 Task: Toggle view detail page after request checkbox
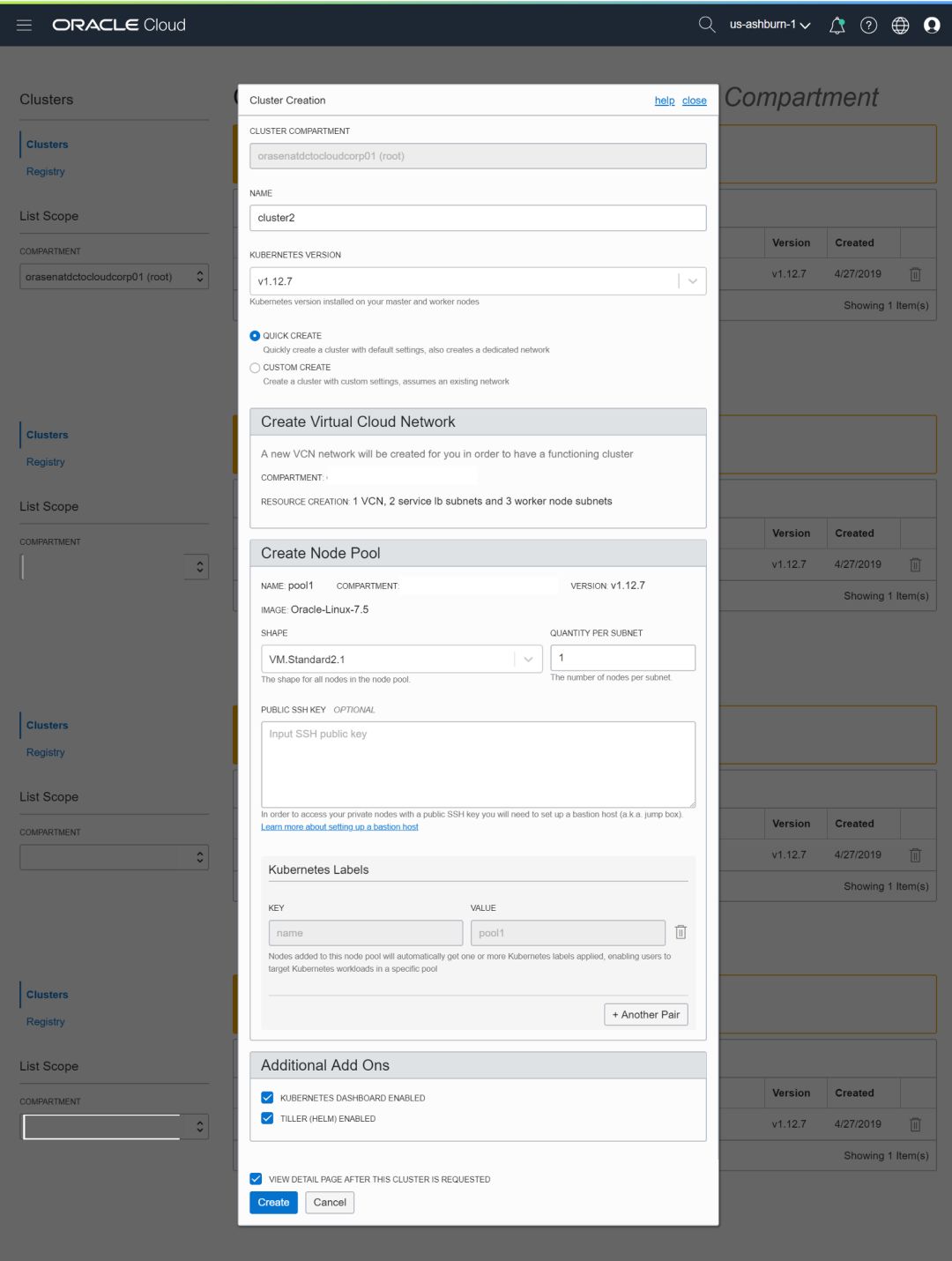coord(256,1179)
